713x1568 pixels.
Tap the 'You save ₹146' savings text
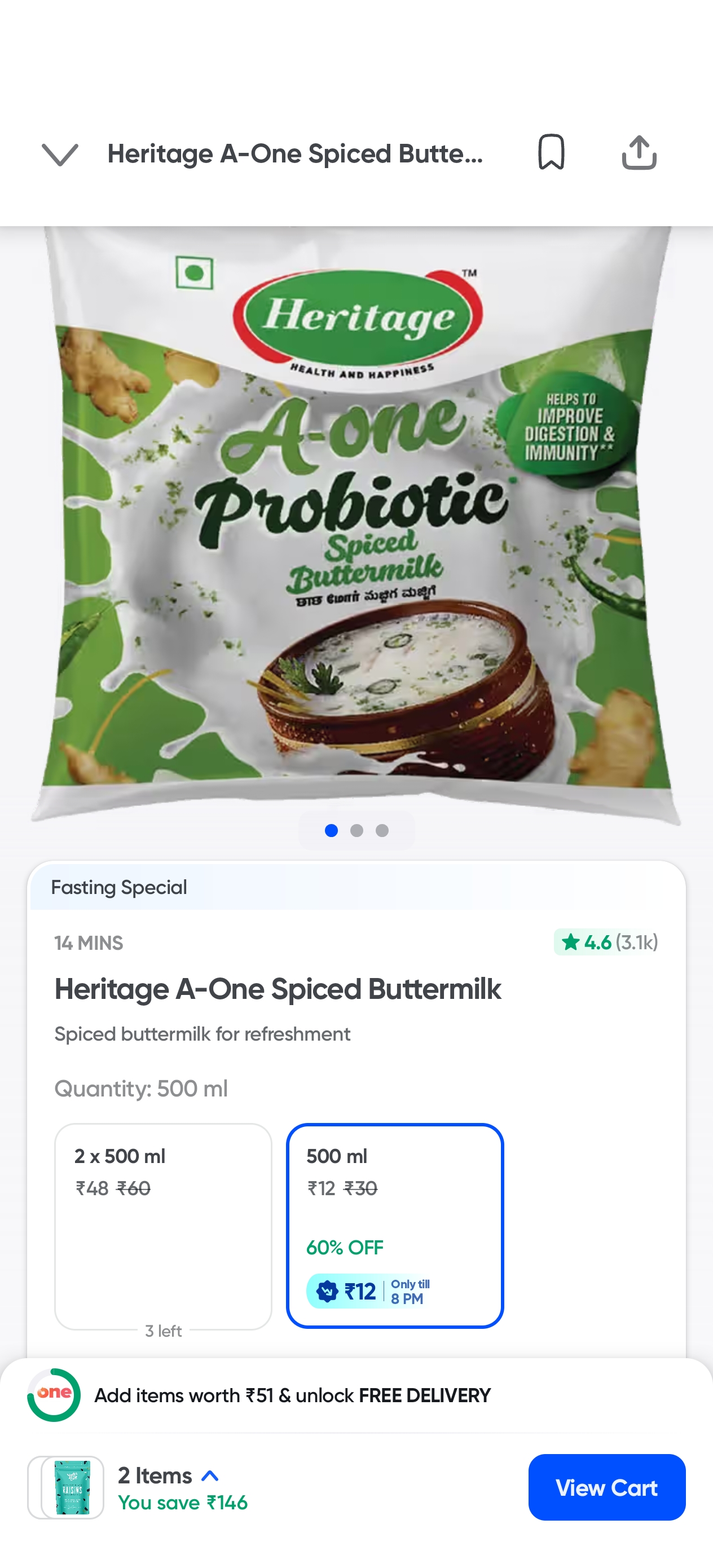pos(183,1503)
